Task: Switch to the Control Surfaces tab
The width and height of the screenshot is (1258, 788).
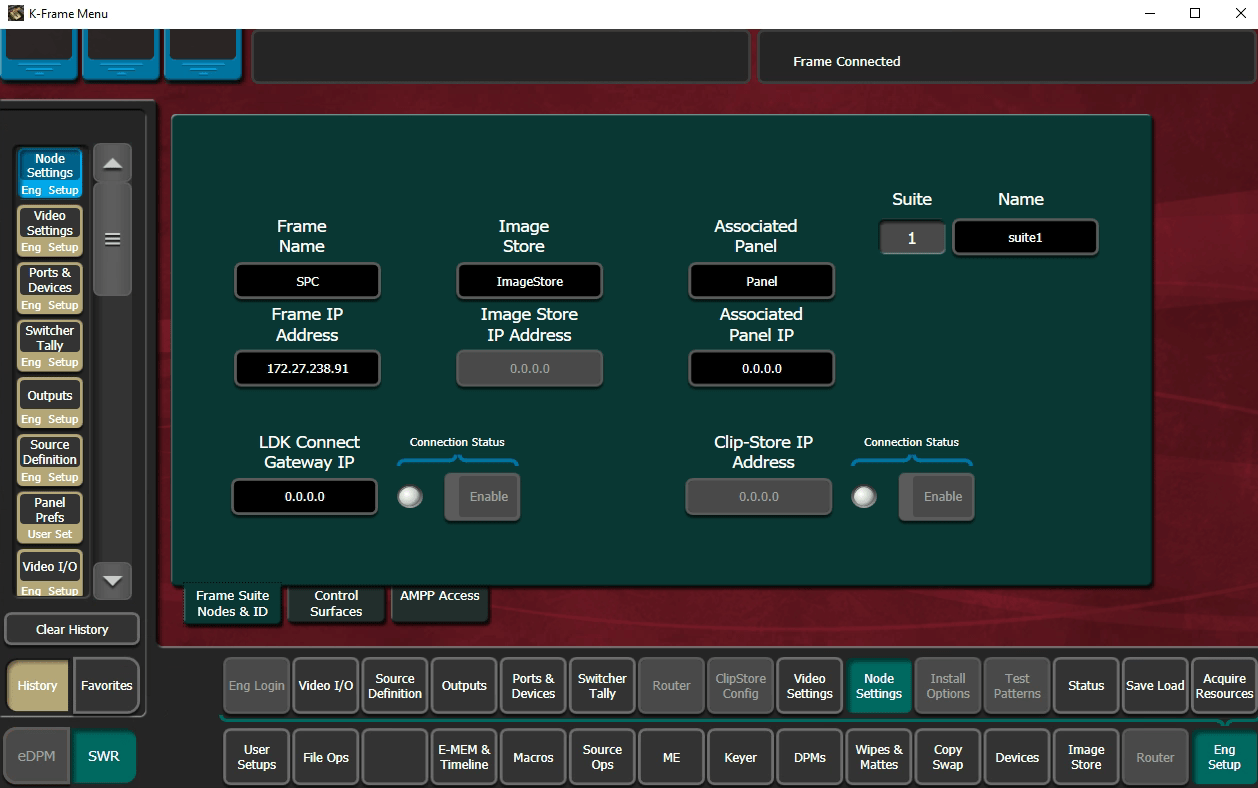Action: point(336,603)
